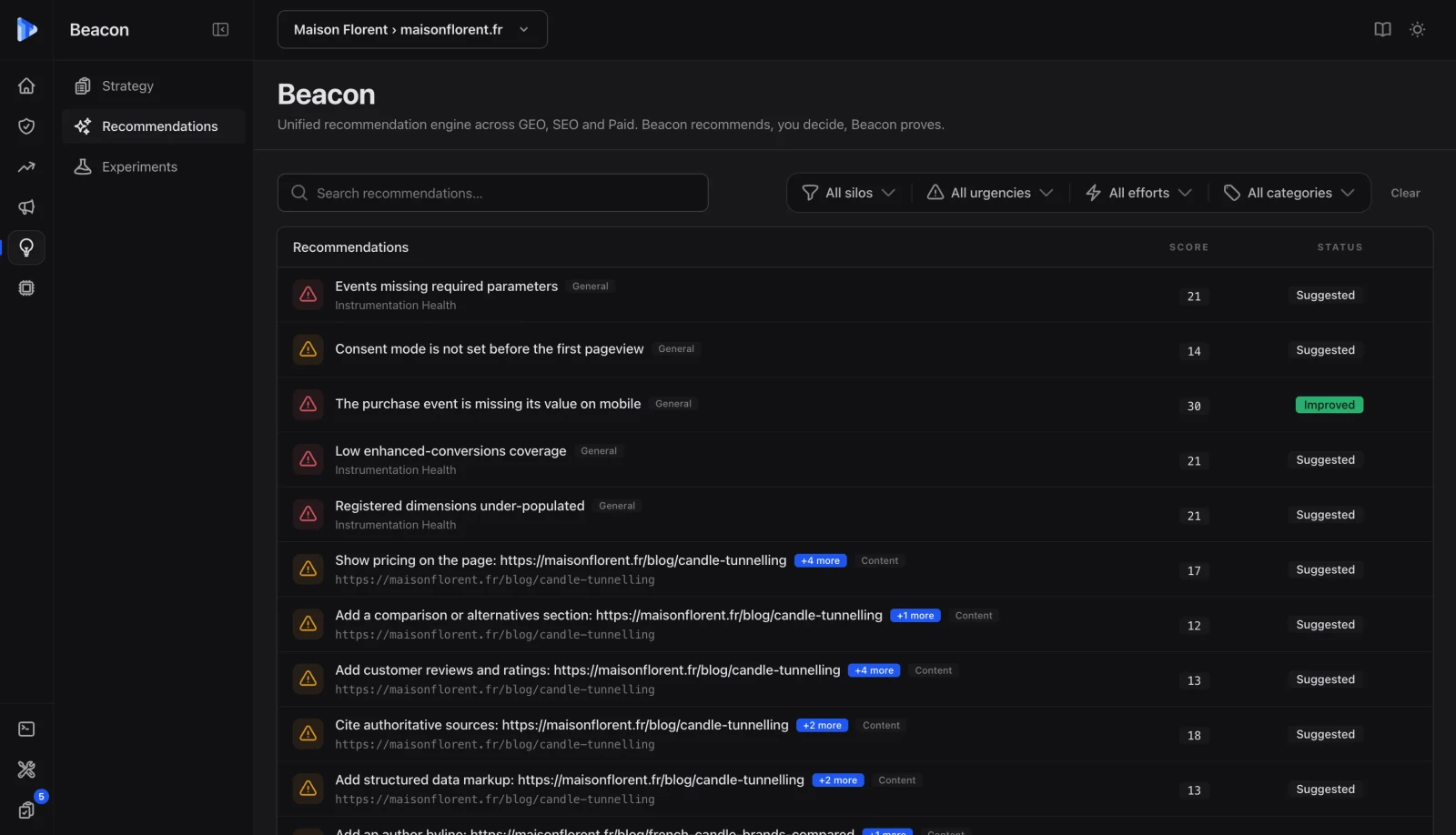This screenshot has height=835, width=1456.
Task: Go to Strategy in the sidebar
Action: tap(154, 86)
